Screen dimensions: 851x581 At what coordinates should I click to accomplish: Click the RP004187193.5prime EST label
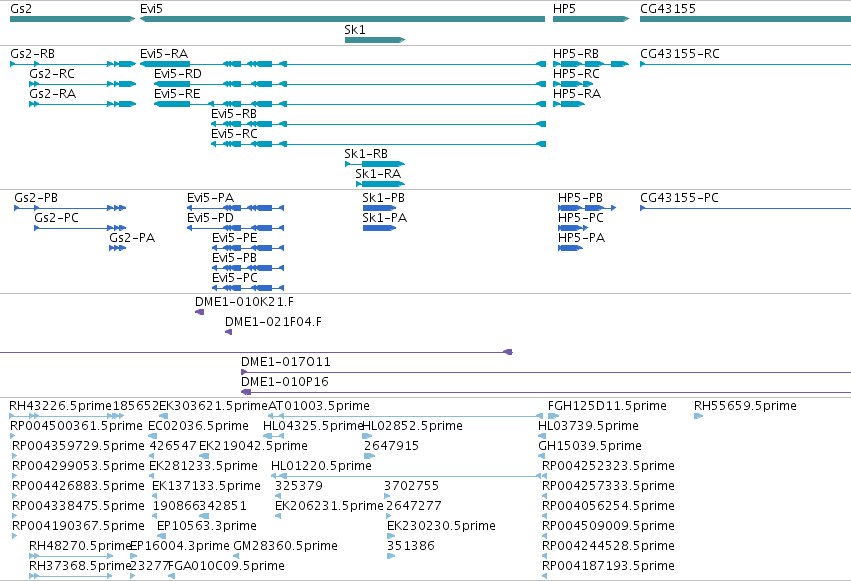tap(608, 567)
